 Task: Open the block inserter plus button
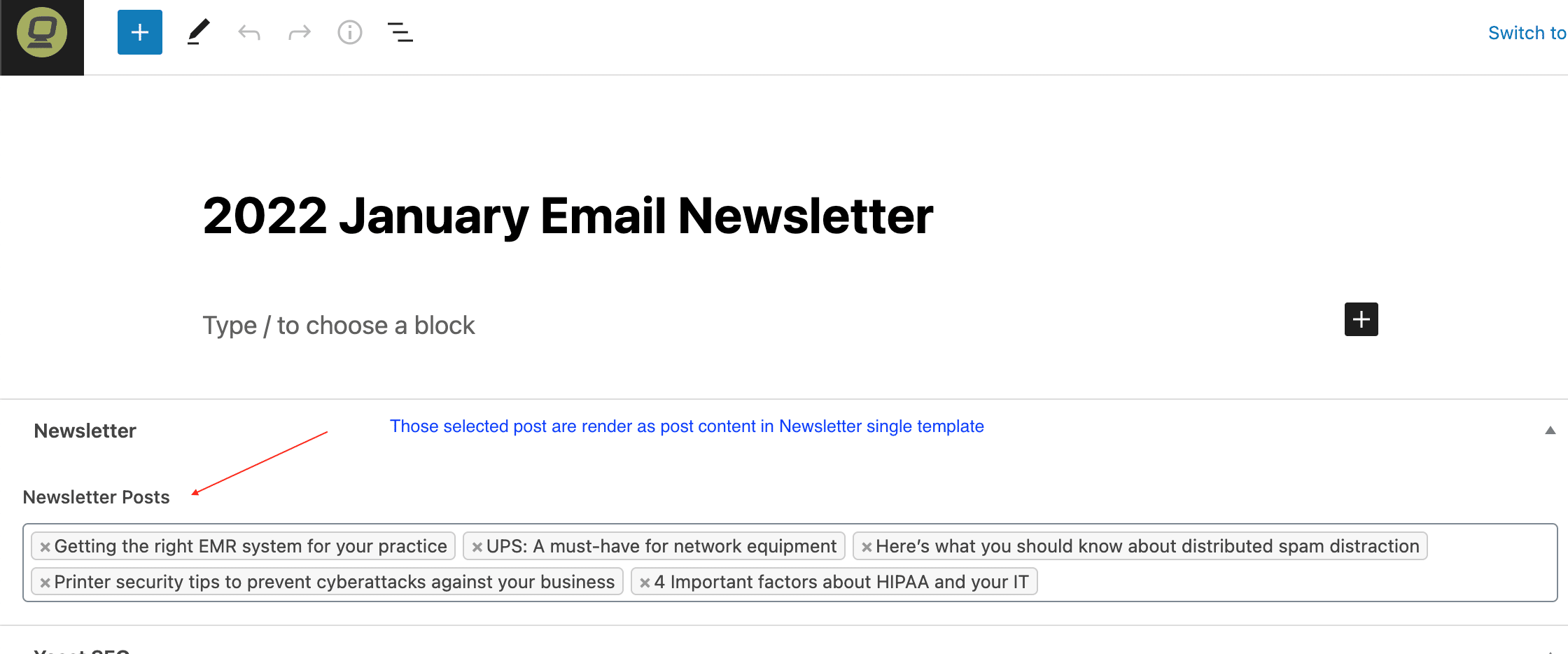(140, 32)
